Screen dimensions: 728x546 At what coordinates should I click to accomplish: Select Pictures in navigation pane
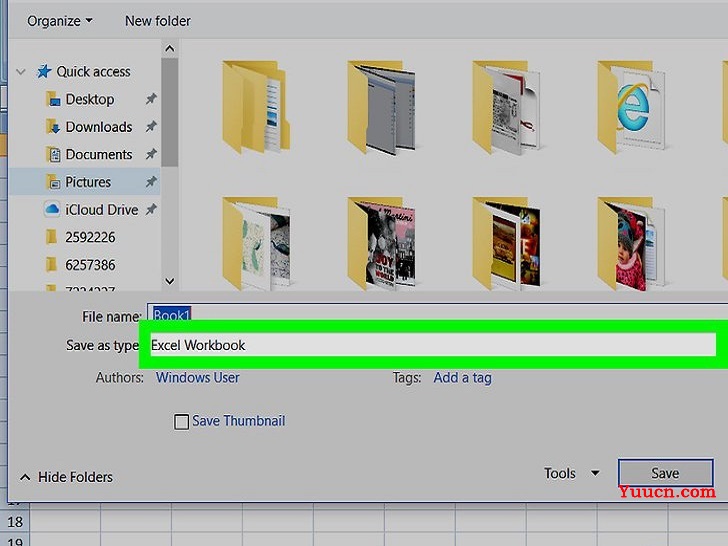click(88, 182)
